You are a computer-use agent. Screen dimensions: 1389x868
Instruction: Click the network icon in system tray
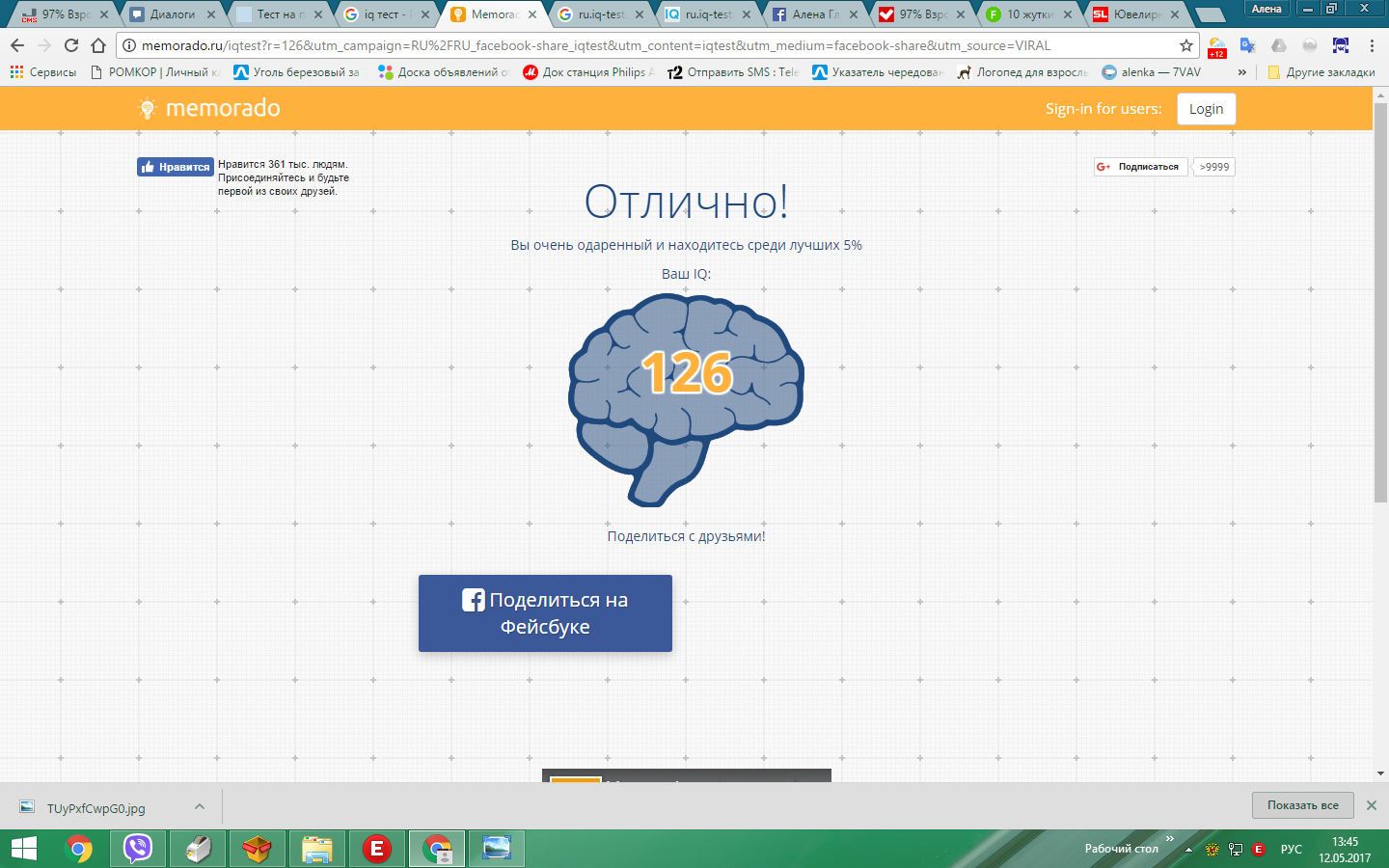1236,850
